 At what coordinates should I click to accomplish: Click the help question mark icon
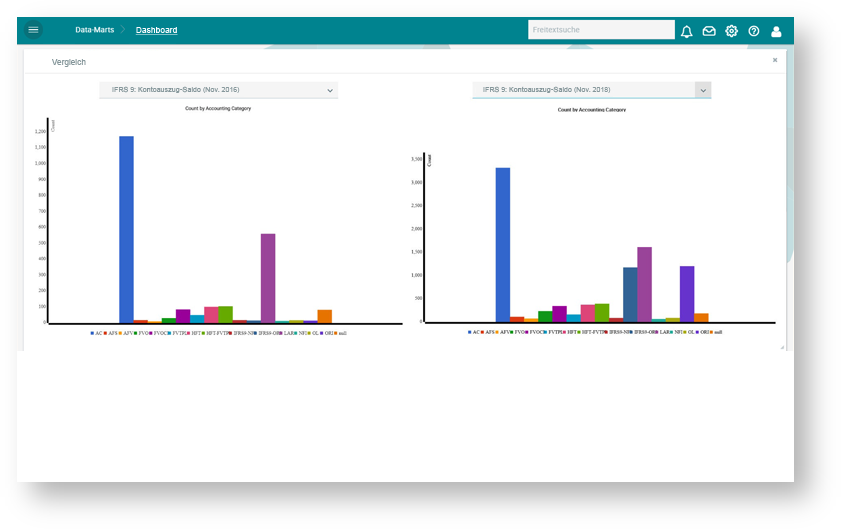754,31
